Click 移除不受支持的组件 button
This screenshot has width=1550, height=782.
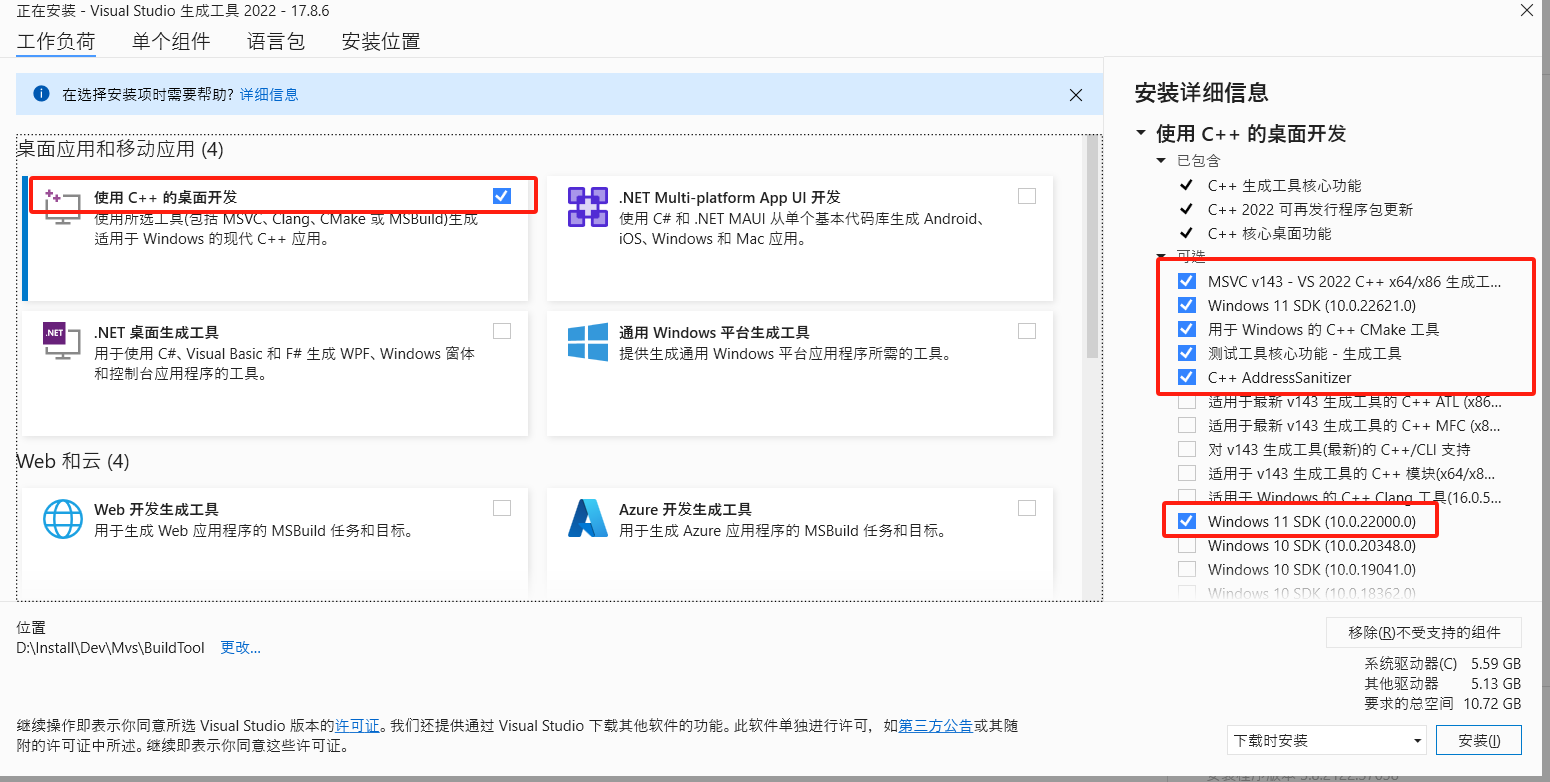[1424, 632]
